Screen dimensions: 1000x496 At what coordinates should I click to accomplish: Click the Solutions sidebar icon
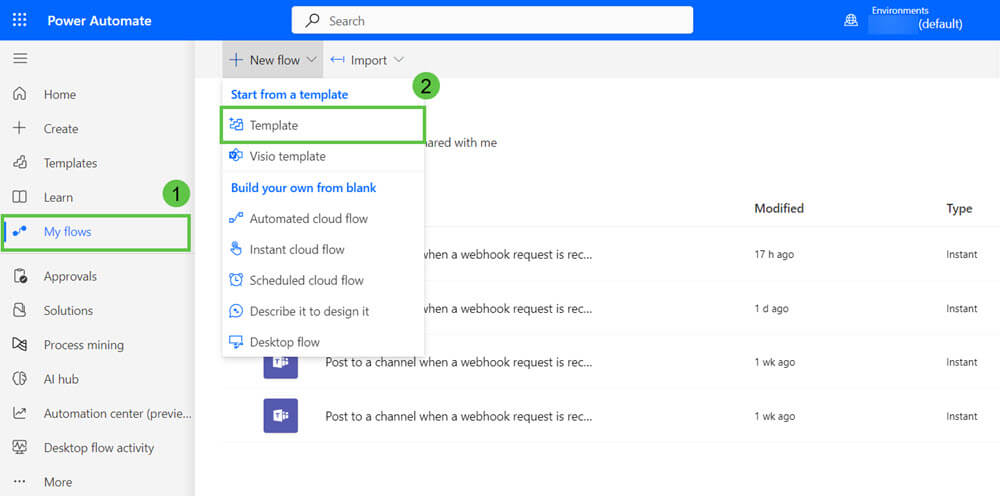20,310
